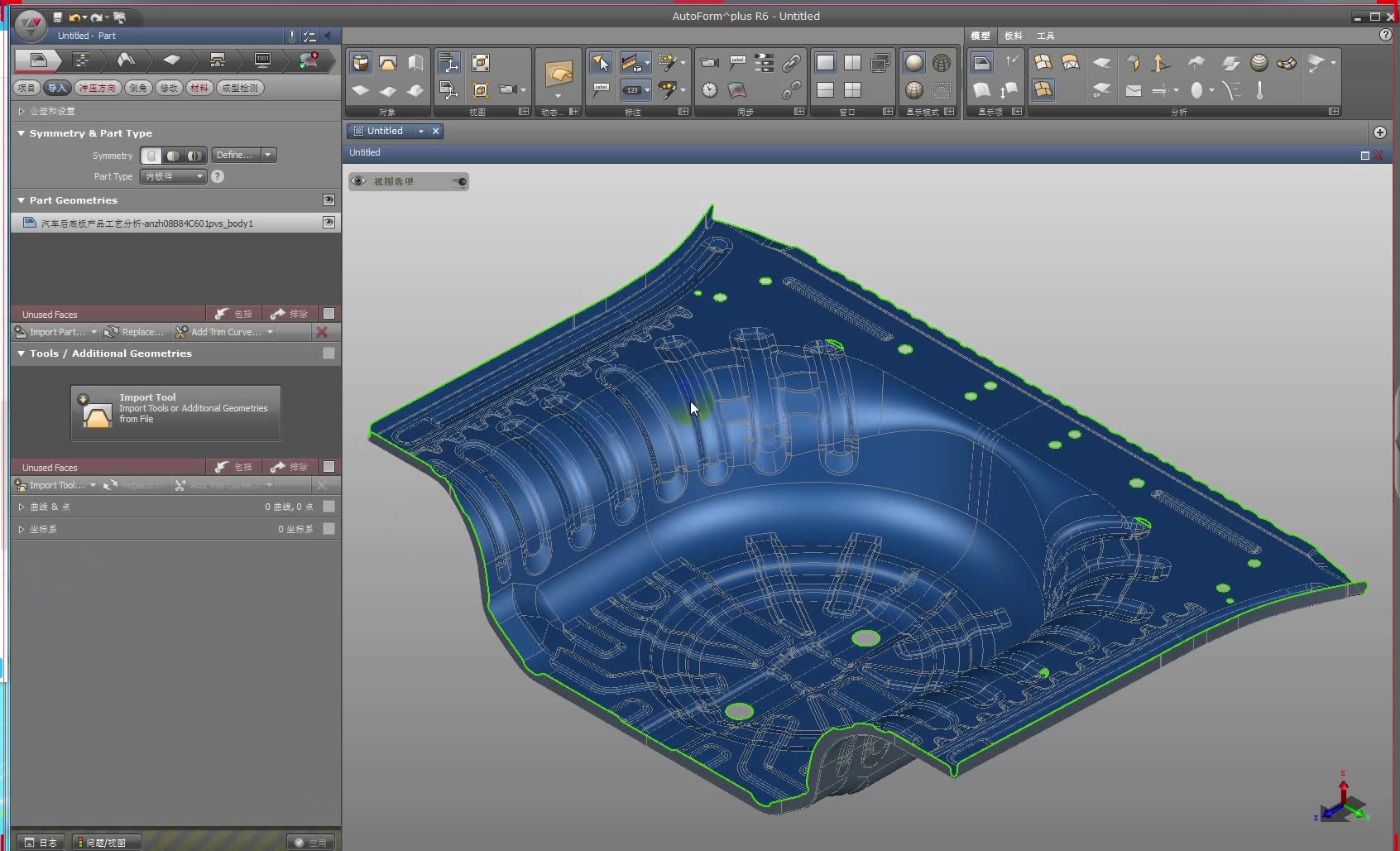
Task: Select the Process stage press icon
Action: pyautogui.click(x=217, y=60)
